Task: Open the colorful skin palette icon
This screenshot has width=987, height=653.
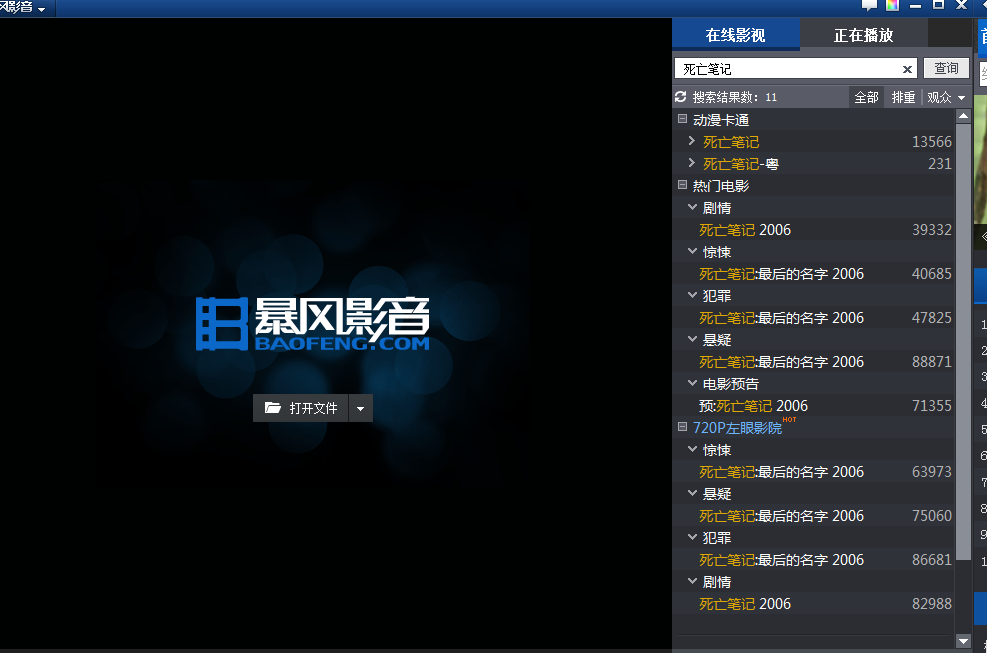Action: point(892,6)
